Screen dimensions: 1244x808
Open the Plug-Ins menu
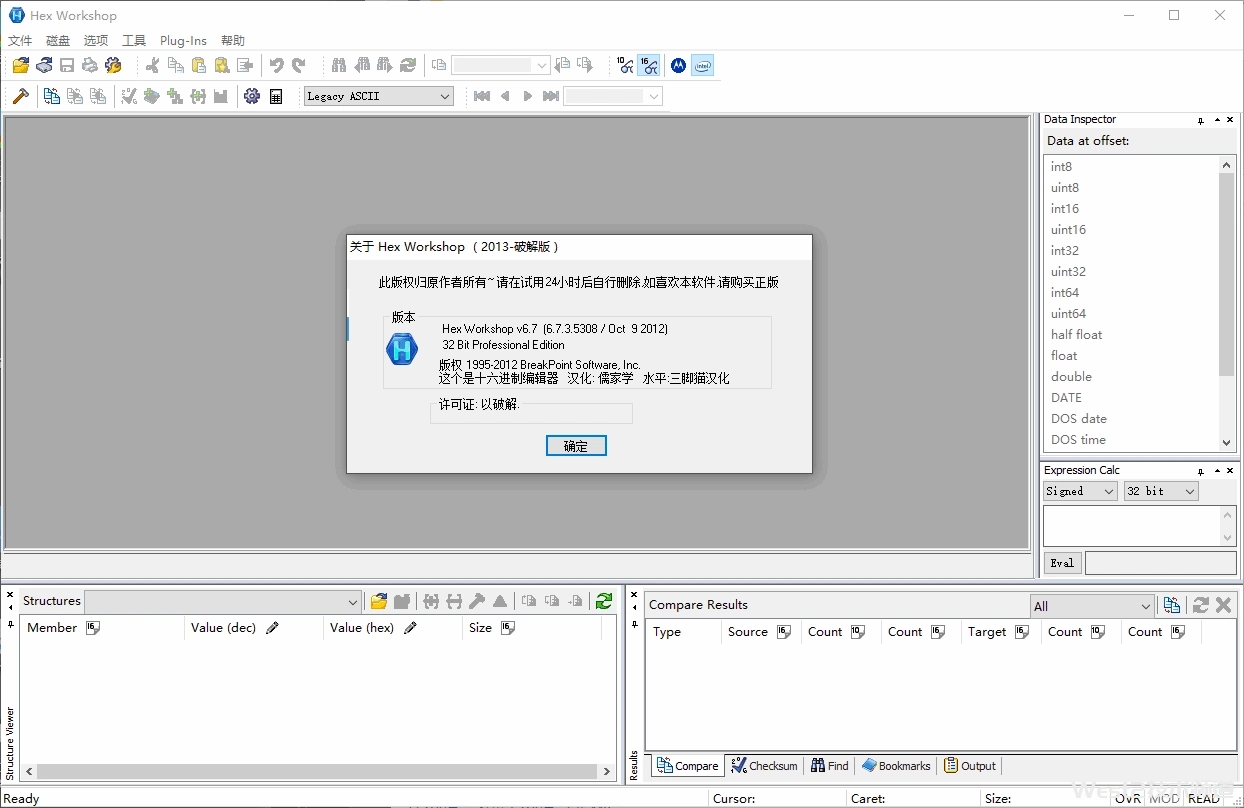(x=183, y=41)
